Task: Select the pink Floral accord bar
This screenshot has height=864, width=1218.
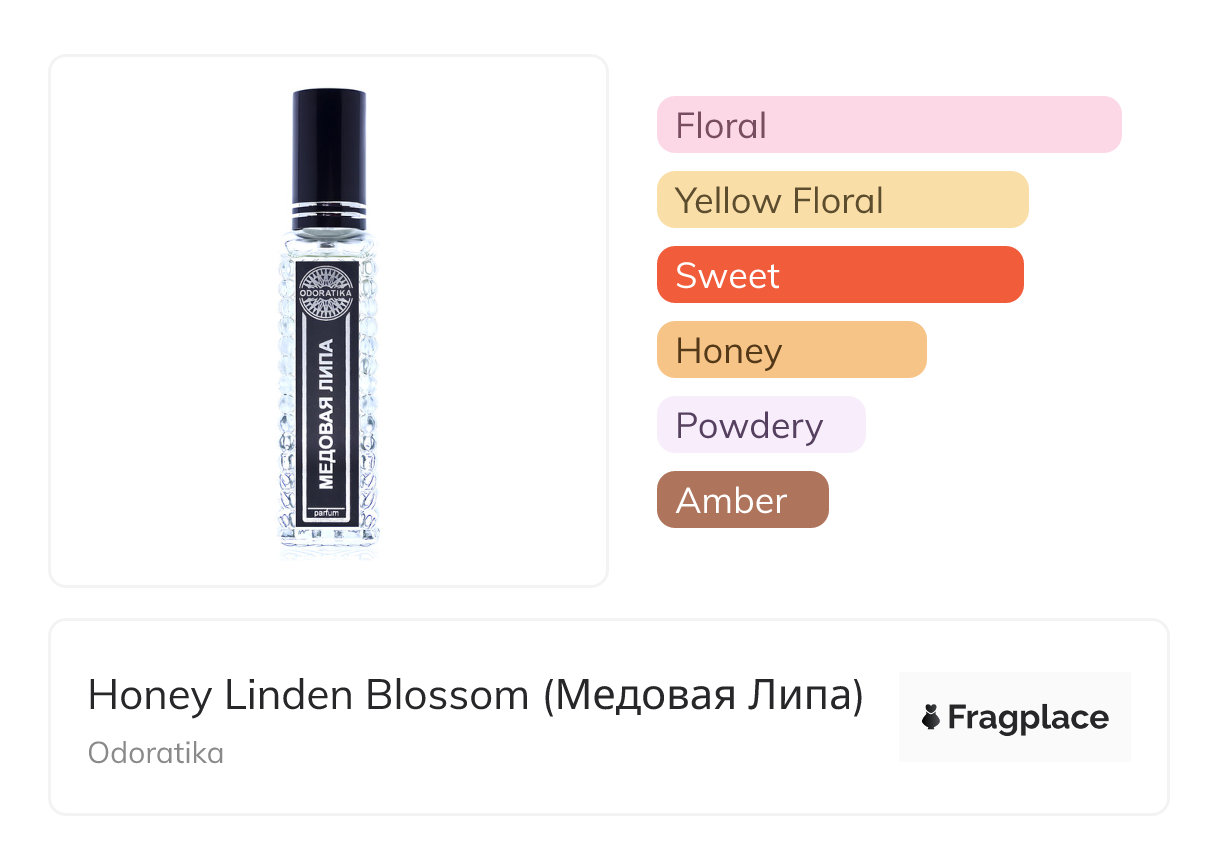Action: click(888, 125)
